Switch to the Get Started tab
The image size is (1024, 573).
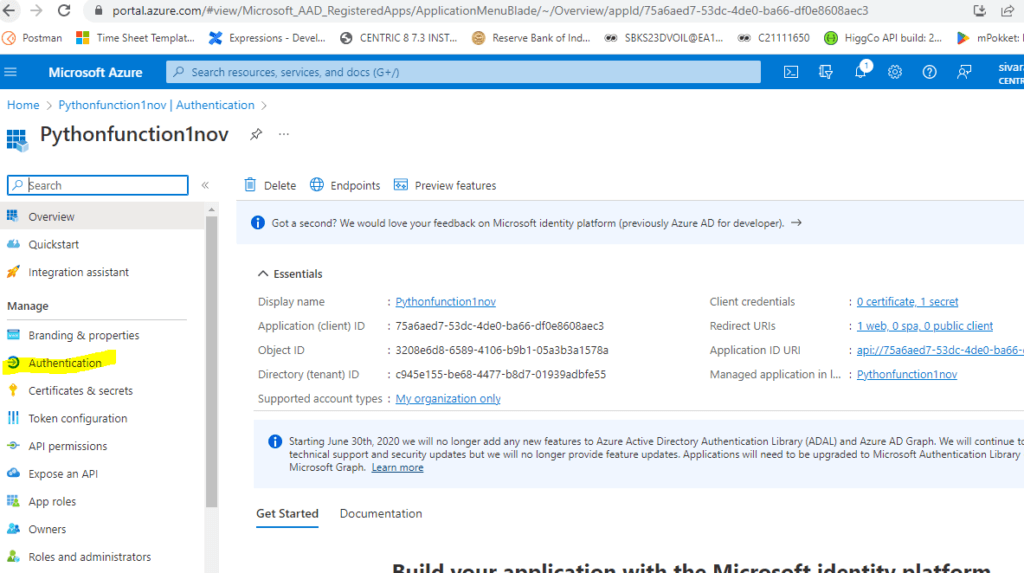287,514
